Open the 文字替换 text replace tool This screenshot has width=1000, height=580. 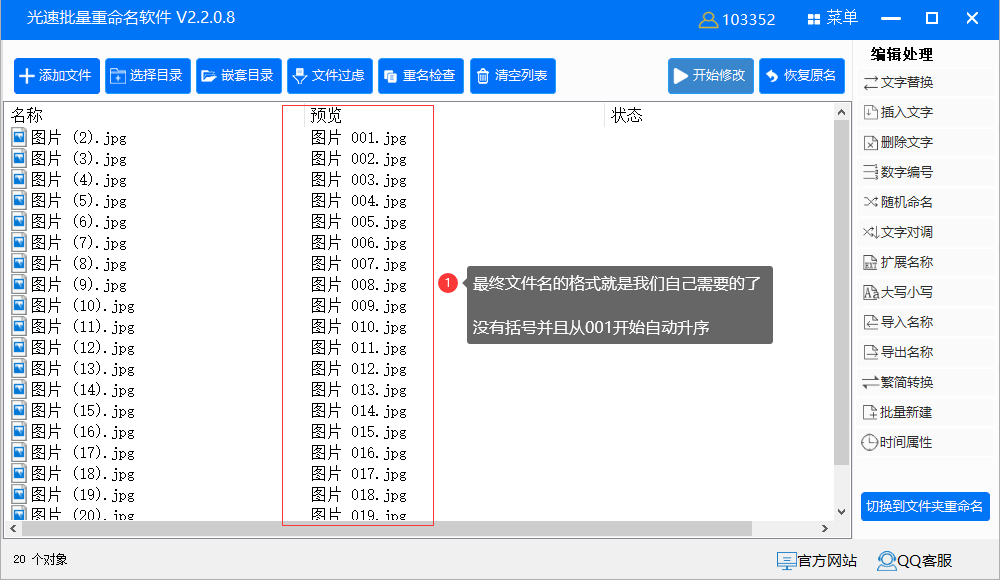tap(898, 82)
